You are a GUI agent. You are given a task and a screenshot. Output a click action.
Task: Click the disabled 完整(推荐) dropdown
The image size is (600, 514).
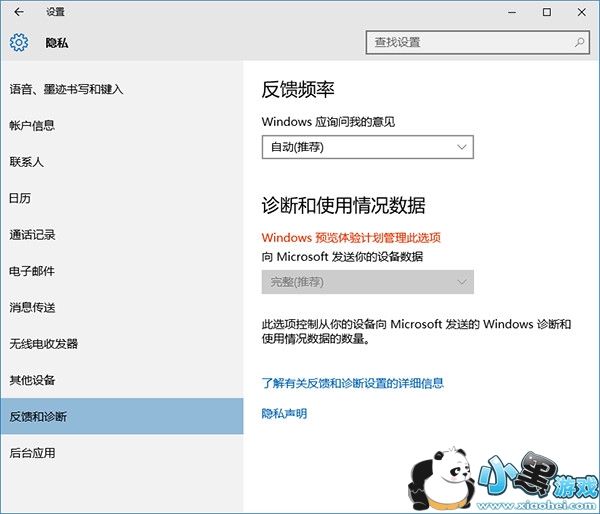368,282
